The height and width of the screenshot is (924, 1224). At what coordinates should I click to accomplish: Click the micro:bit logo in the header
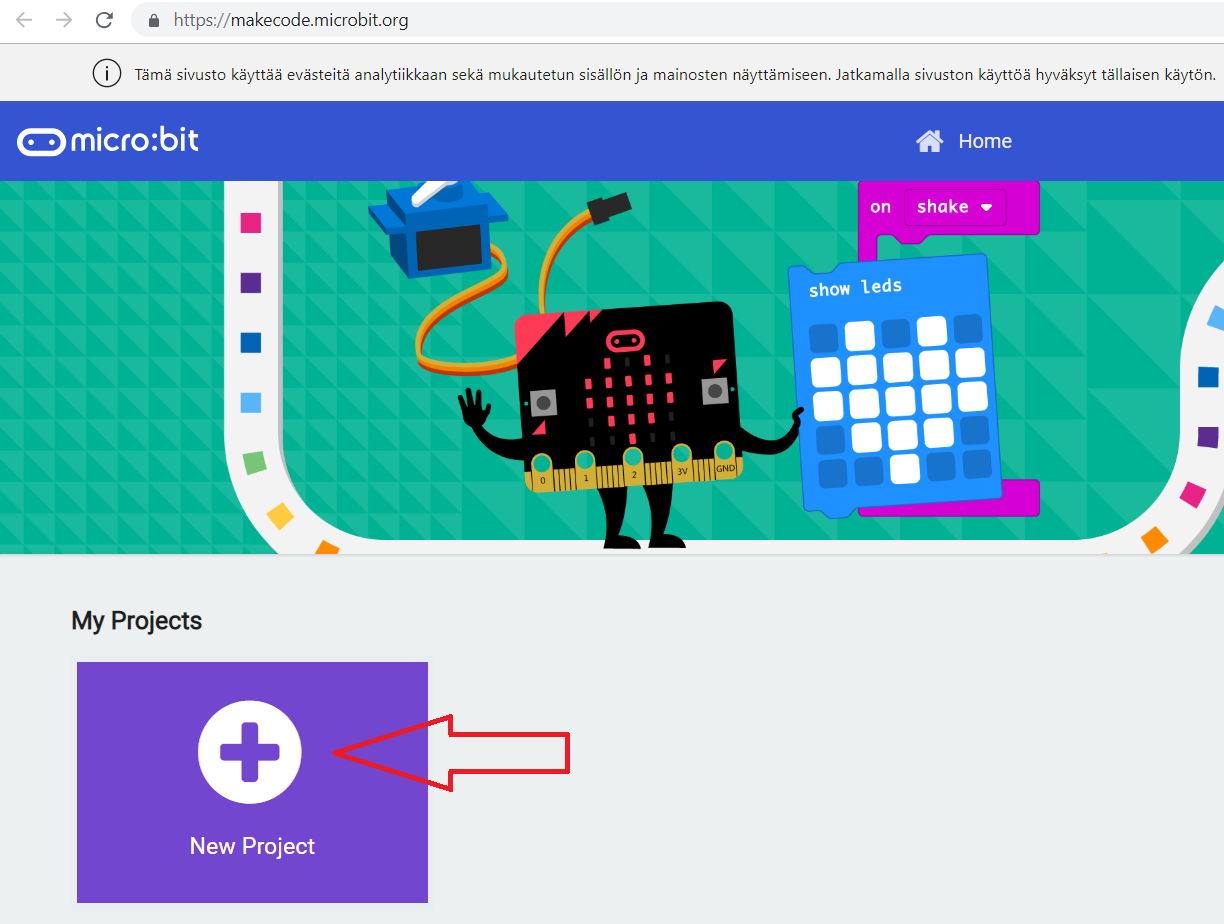[108, 141]
